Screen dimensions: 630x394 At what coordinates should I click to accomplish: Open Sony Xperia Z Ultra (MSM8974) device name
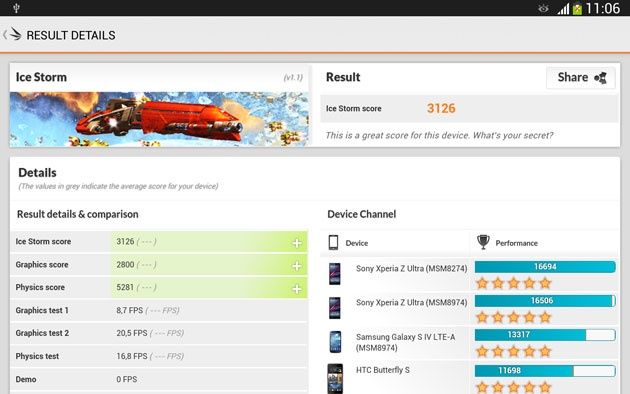(x=411, y=302)
